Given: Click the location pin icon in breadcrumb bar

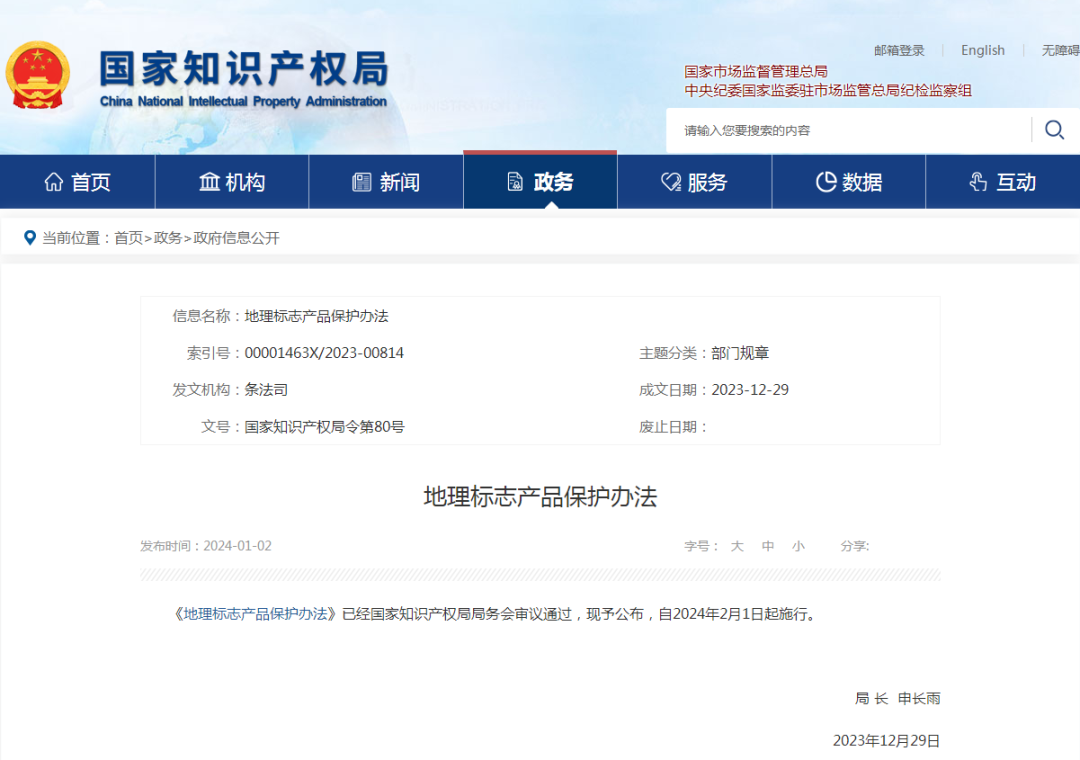Looking at the screenshot, I should point(28,238).
